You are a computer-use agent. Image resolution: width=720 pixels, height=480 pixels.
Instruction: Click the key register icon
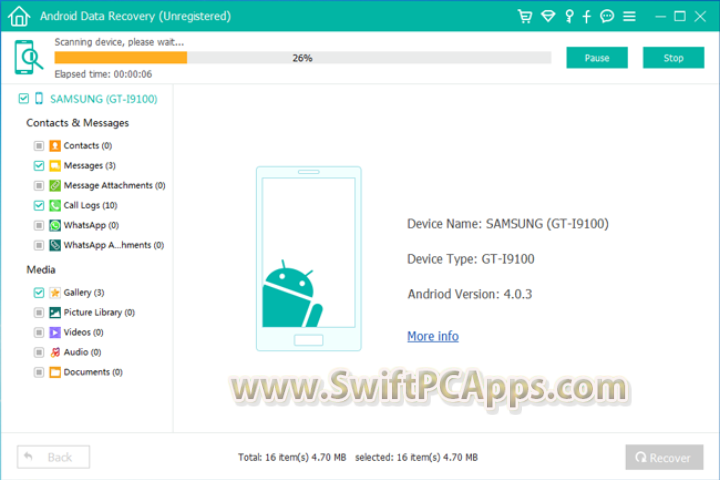(x=569, y=16)
